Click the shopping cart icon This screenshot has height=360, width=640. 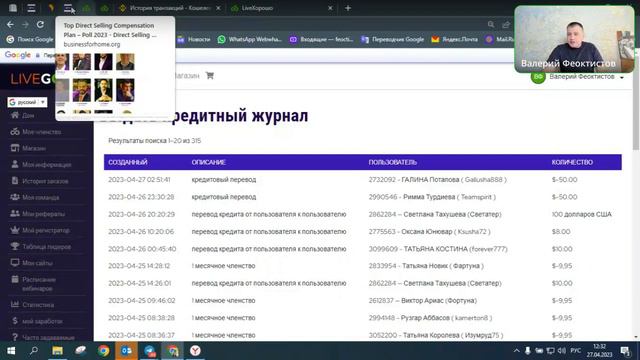(210, 76)
